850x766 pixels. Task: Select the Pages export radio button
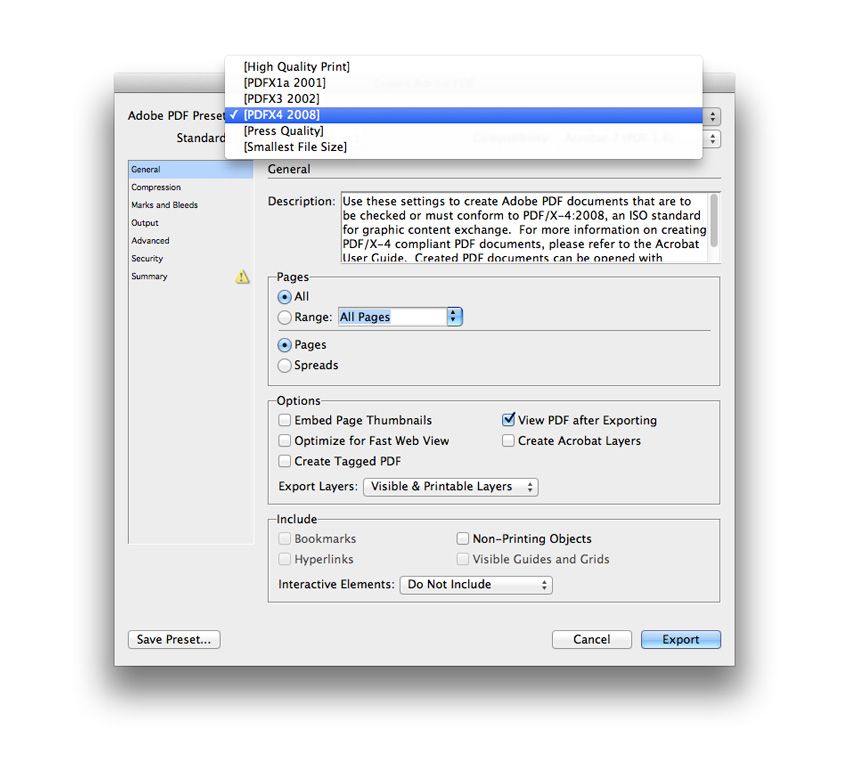click(x=284, y=345)
